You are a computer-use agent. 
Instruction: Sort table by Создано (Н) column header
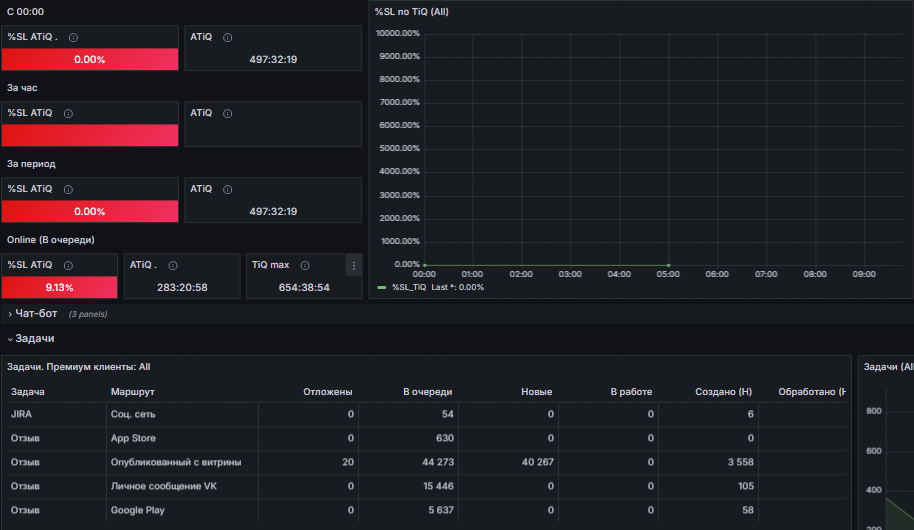(x=723, y=392)
